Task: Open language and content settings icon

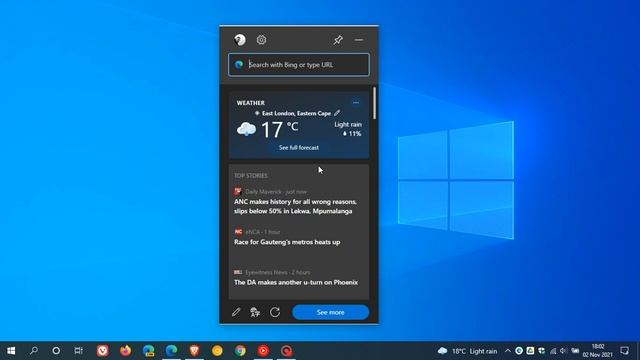Action: click(255, 312)
